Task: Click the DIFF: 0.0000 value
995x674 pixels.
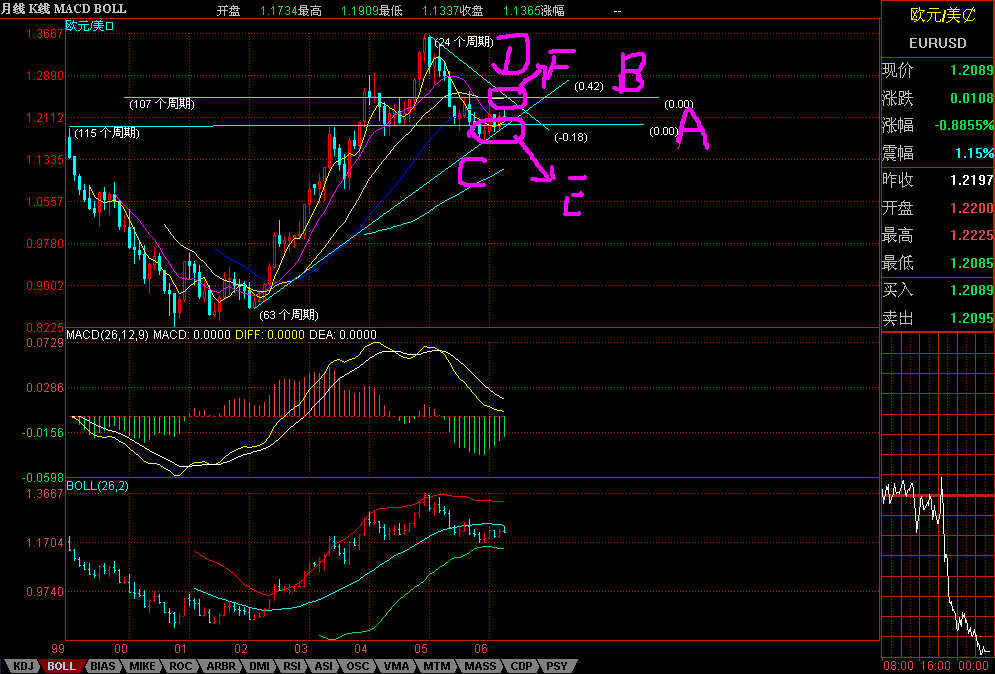Action: 270,334
